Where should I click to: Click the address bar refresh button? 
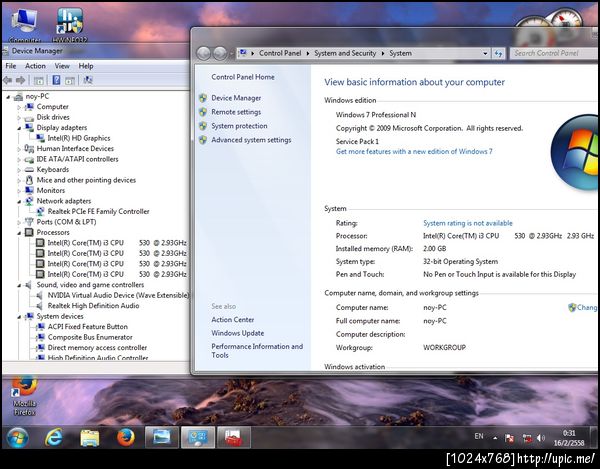click(498, 54)
